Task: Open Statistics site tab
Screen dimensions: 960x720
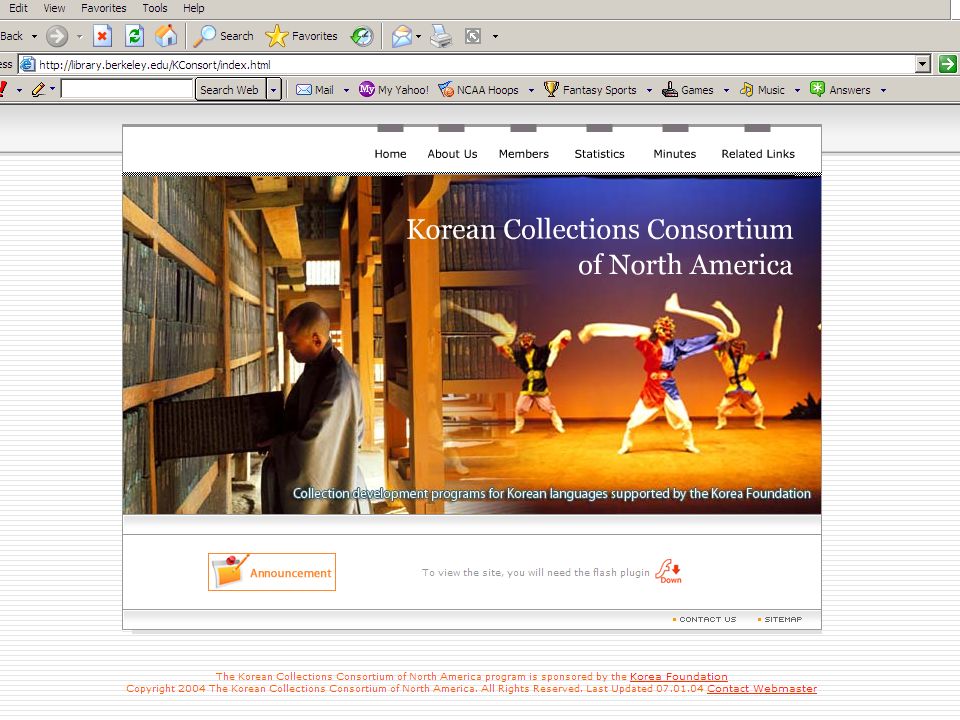Action: tap(599, 154)
